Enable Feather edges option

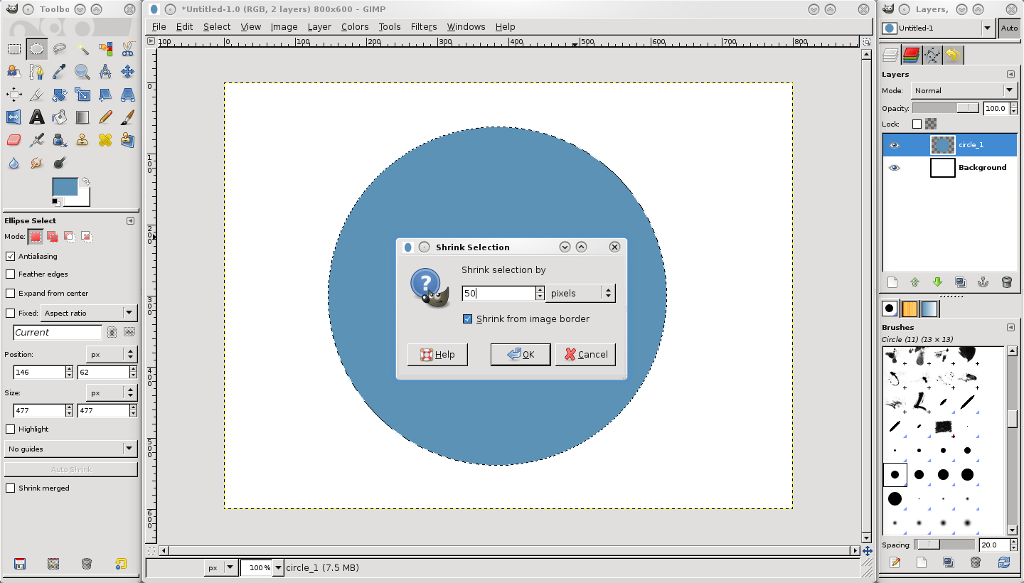(x=10, y=274)
